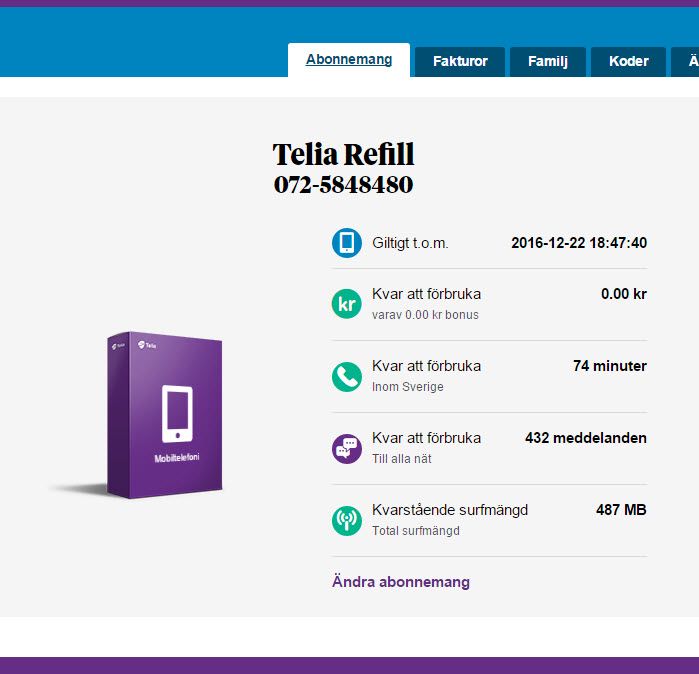Click the green kr balance icon
Screen dimensions: 699x674
[347, 304]
